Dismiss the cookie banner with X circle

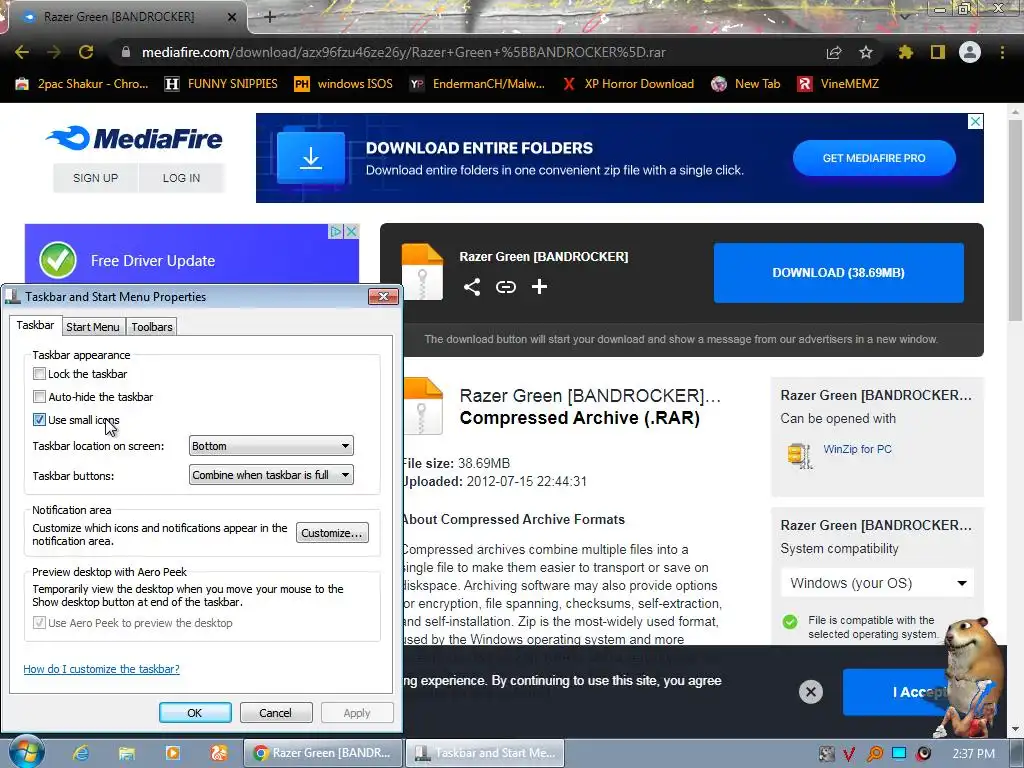pos(810,692)
